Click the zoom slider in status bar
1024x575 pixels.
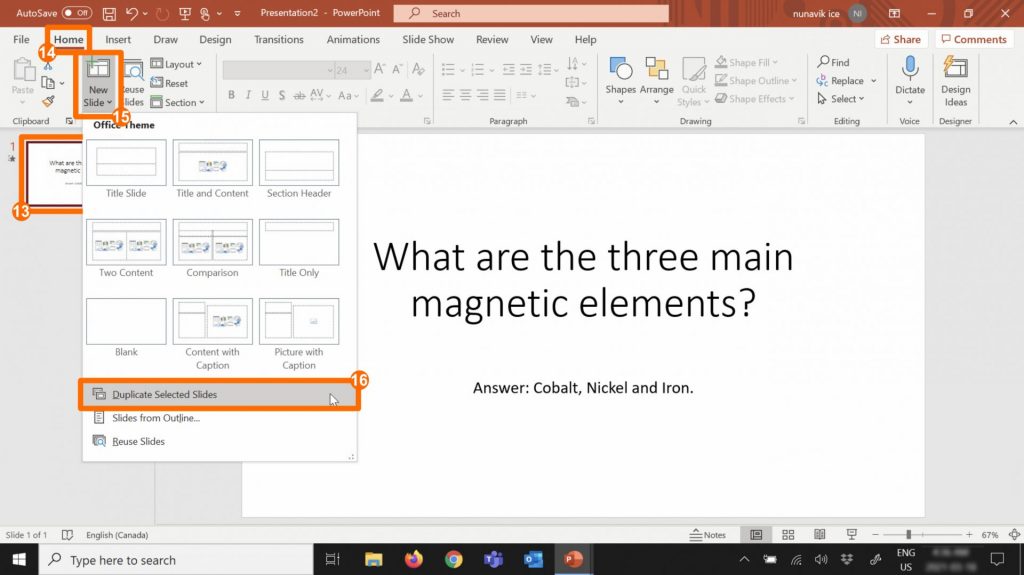pyautogui.click(x=909, y=535)
